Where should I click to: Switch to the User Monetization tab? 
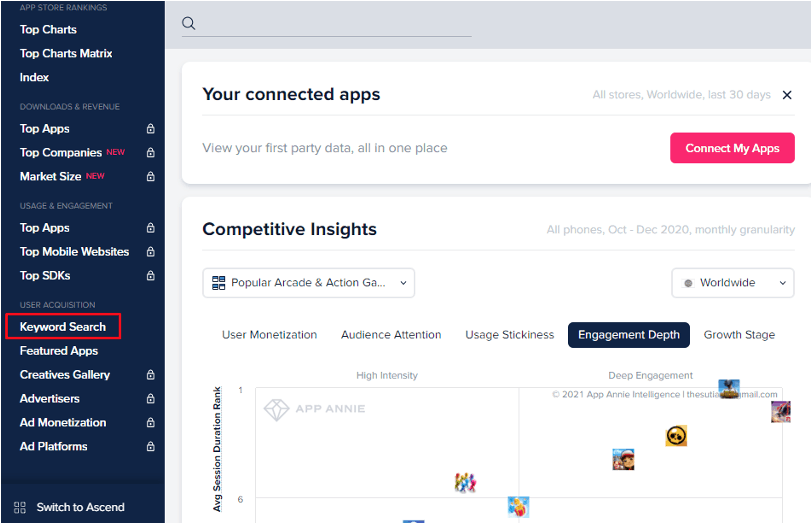[x=269, y=335]
